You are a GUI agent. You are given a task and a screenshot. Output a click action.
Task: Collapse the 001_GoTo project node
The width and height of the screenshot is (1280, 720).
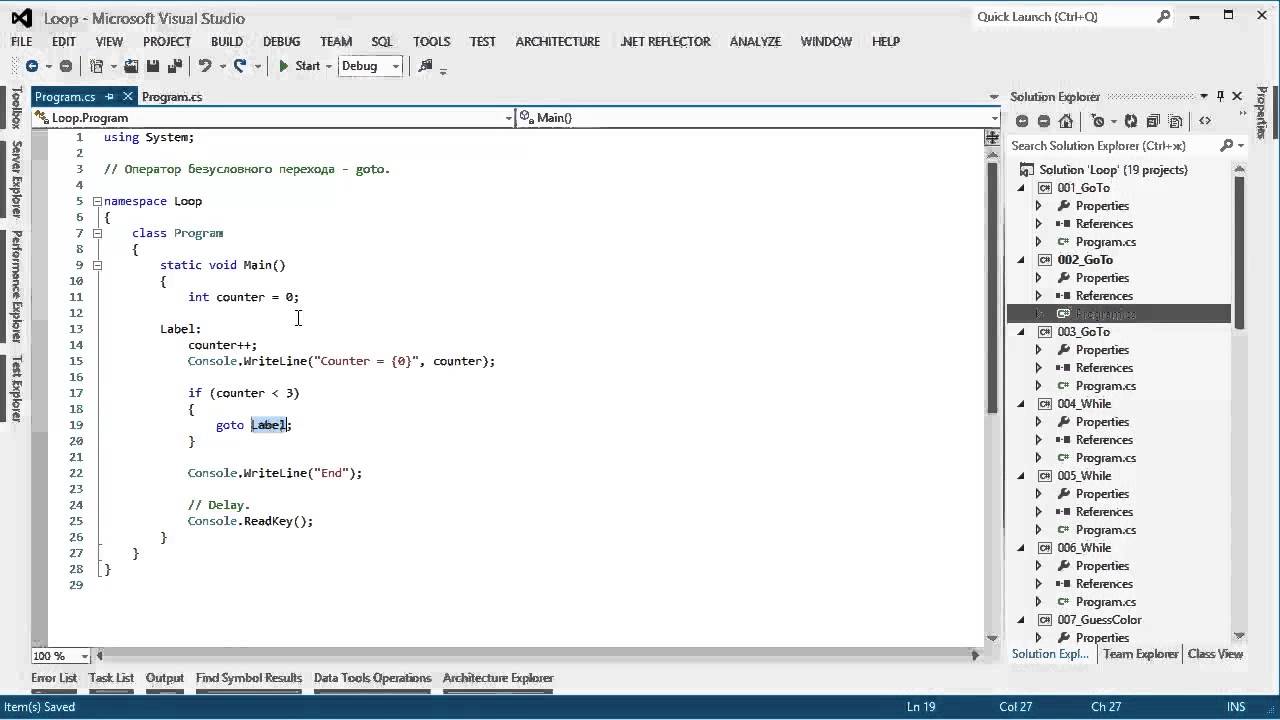(x=1021, y=188)
